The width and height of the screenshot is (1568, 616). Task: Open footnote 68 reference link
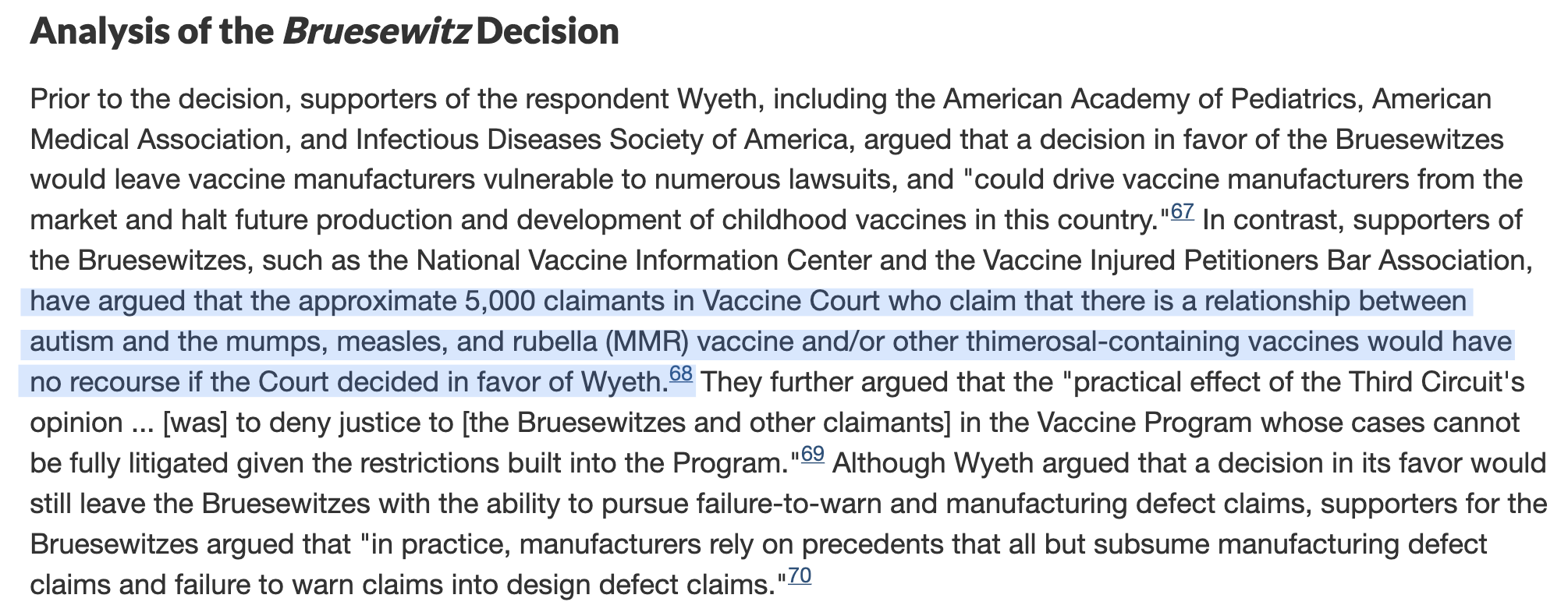[x=680, y=373]
